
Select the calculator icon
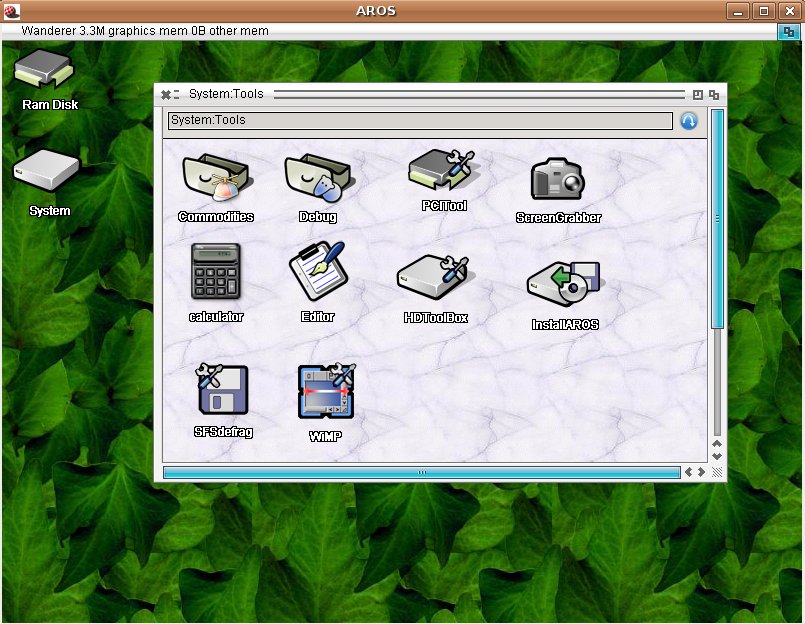click(x=215, y=272)
